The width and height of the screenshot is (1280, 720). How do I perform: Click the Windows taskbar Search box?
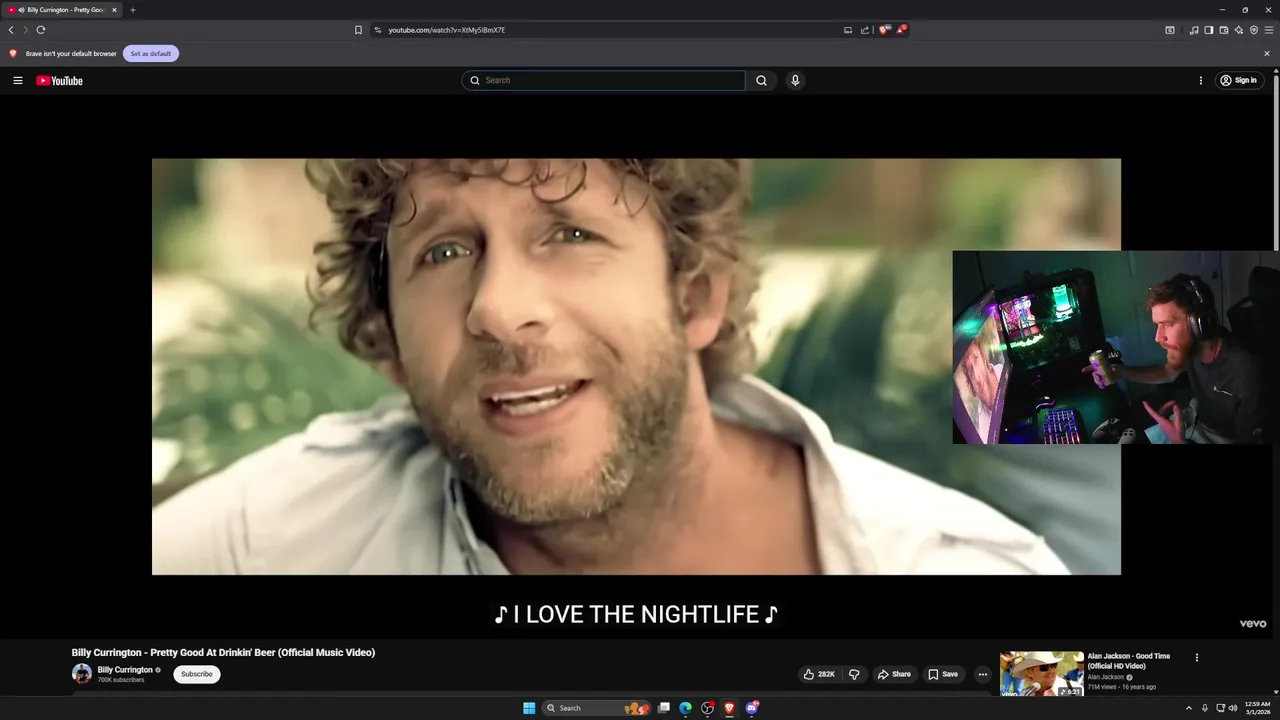(x=597, y=708)
